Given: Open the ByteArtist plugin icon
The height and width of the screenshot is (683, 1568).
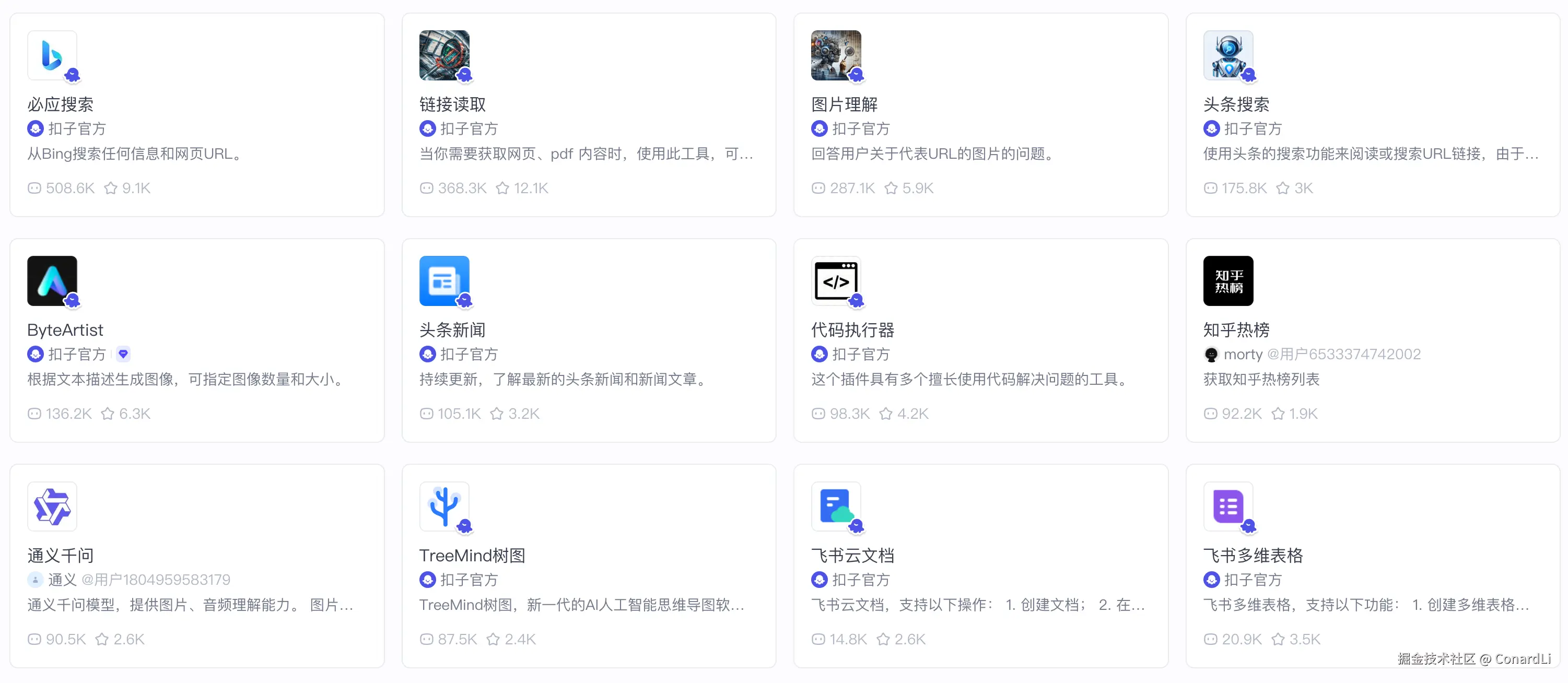Looking at the screenshot, I should [x=52, y=280].
